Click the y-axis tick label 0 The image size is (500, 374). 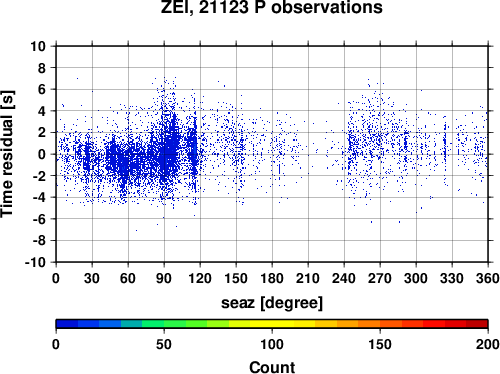(42, 154)
